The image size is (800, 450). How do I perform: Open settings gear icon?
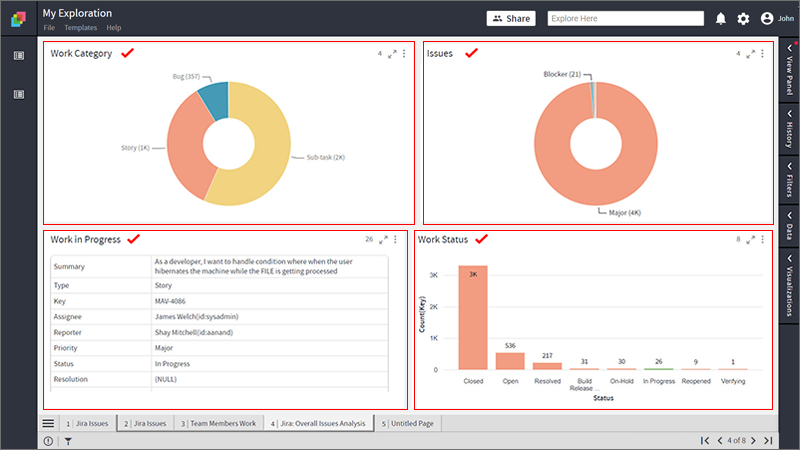743,19
